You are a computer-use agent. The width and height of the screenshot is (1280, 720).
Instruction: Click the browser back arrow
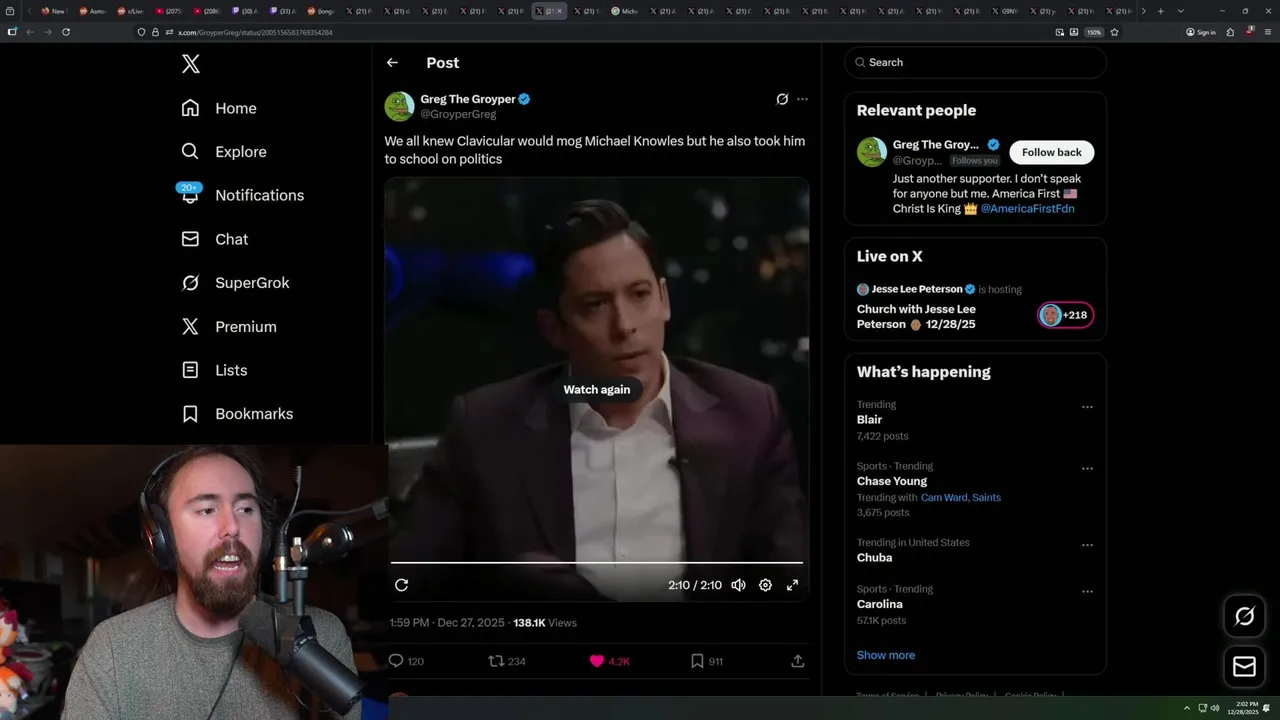coord(30,32)
